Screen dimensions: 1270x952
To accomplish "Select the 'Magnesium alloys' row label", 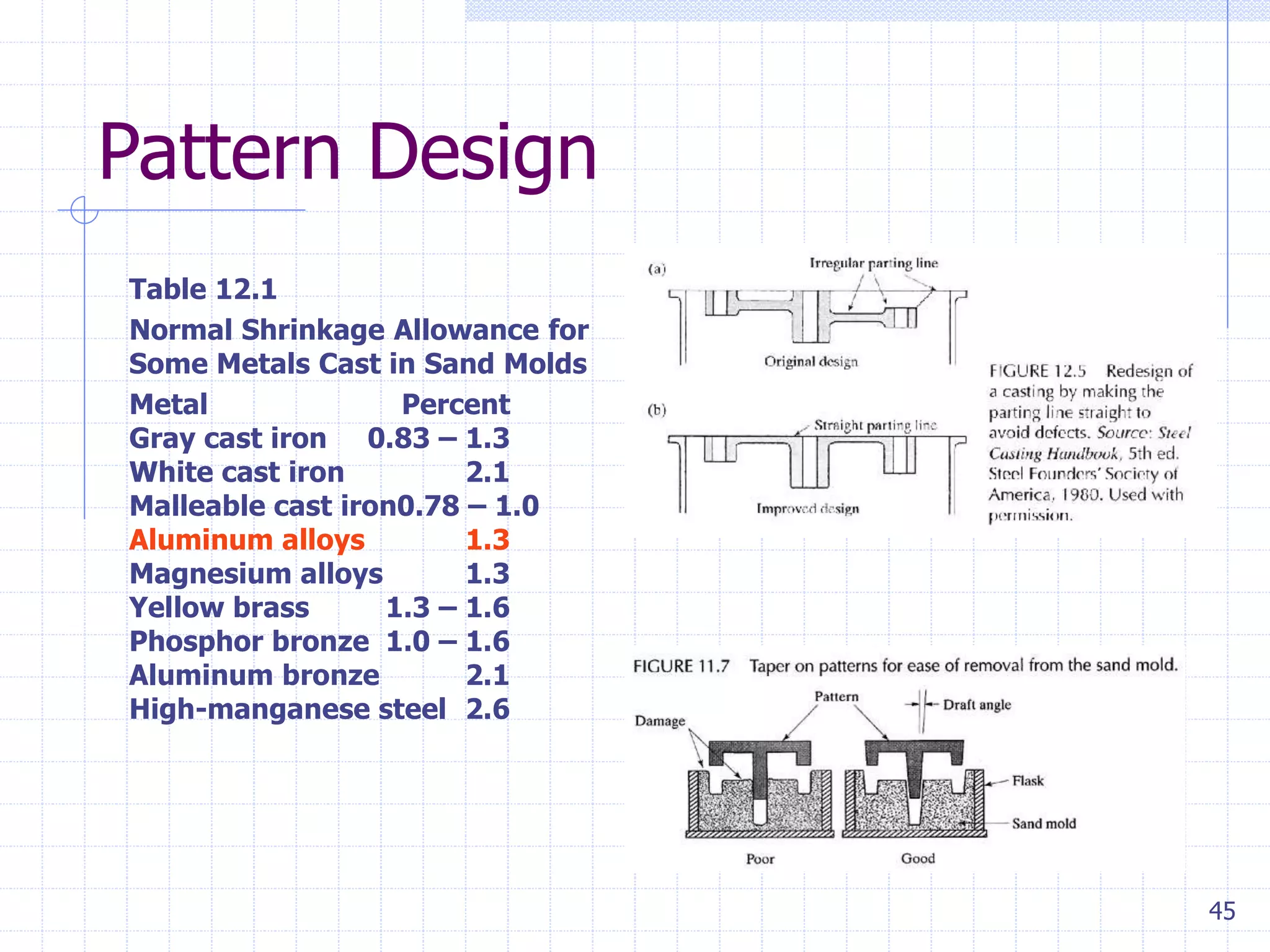I will (256, 574).
